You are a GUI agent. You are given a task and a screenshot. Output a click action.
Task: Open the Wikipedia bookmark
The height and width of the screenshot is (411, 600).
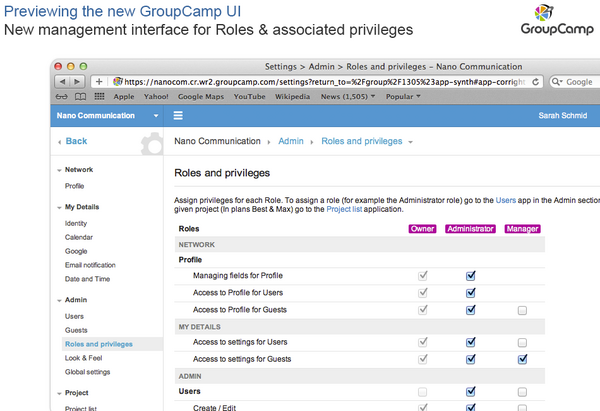(292, 96)
